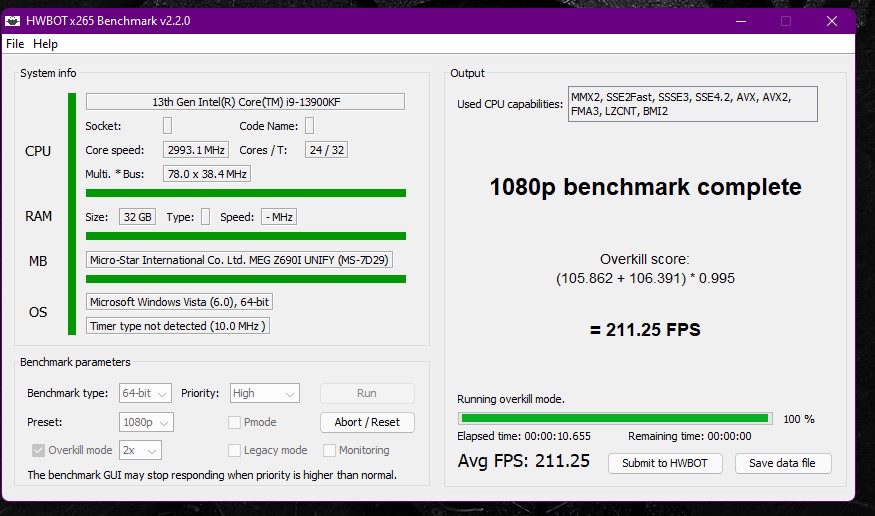
Task: Click the Microsoft Windows Vista OS field
Action: click(x=179, y=302)
